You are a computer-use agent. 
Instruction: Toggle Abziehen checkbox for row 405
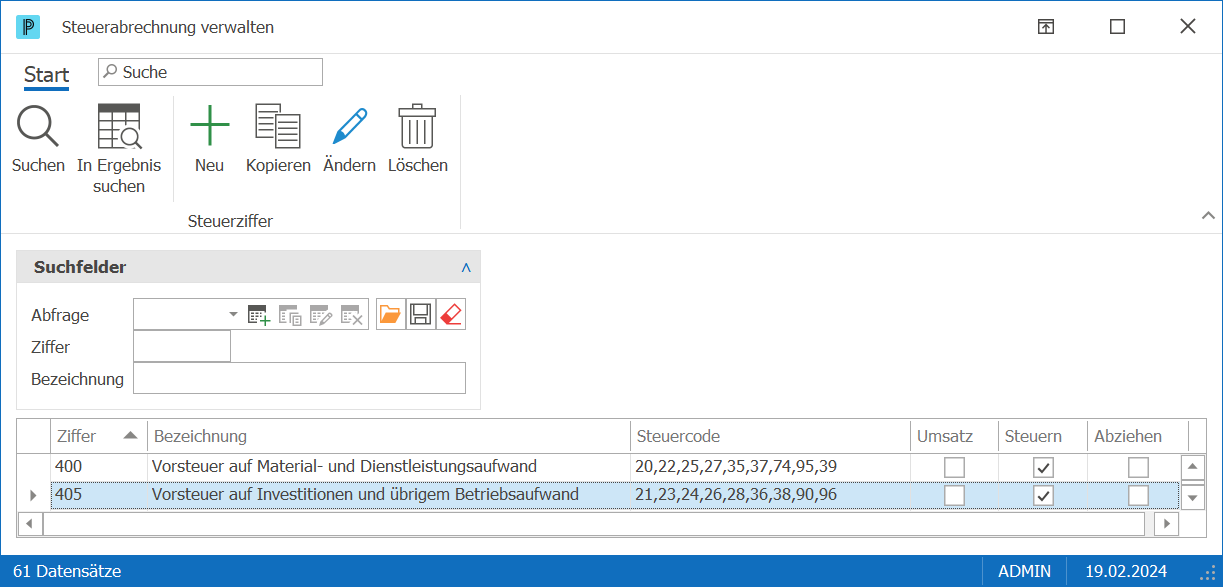1138,495
